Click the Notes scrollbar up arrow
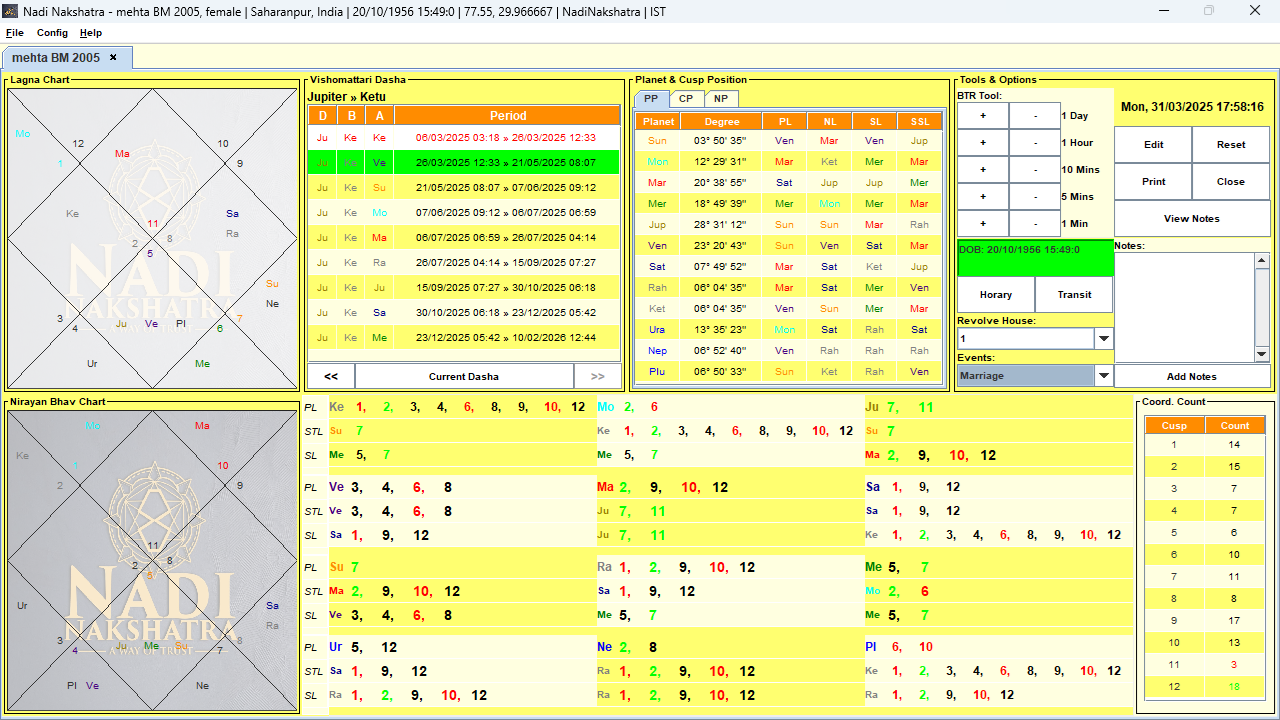 [x=1262, y=260]
